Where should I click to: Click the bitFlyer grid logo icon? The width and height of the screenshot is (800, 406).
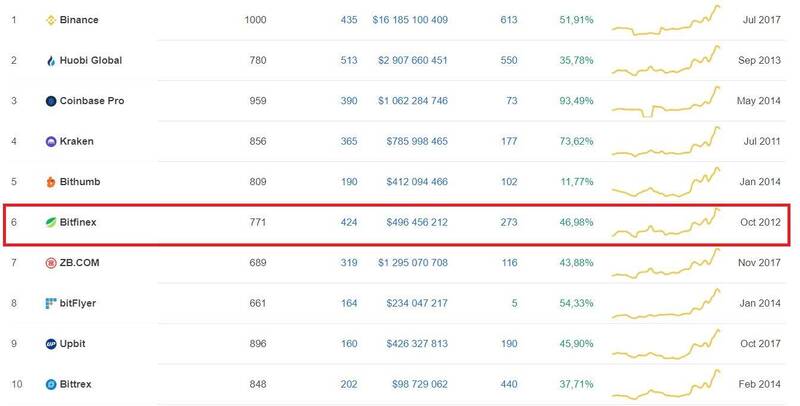point(51,303)
